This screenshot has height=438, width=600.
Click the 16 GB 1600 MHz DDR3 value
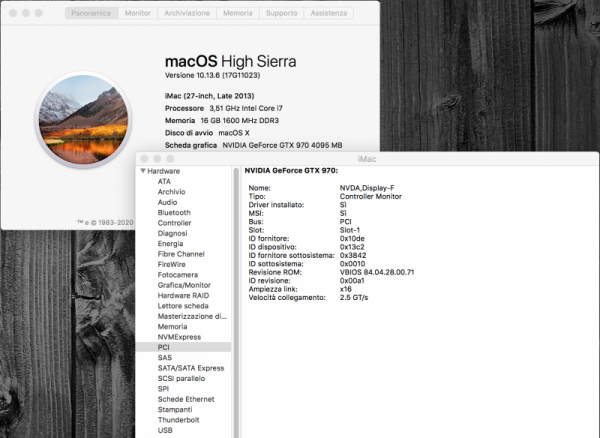click(x=240, y=120)
